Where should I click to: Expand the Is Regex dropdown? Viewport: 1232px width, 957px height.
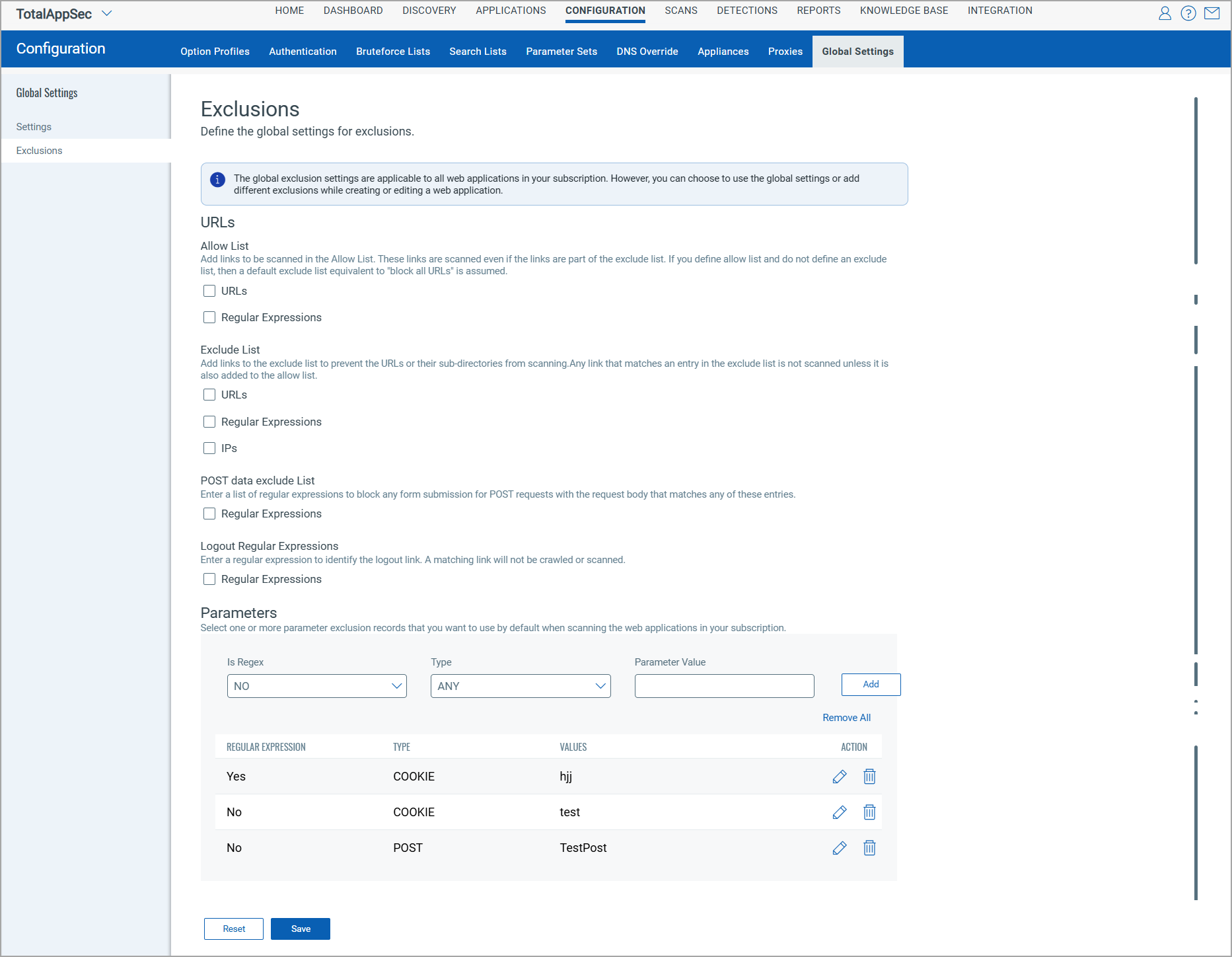tap(316, 686)
